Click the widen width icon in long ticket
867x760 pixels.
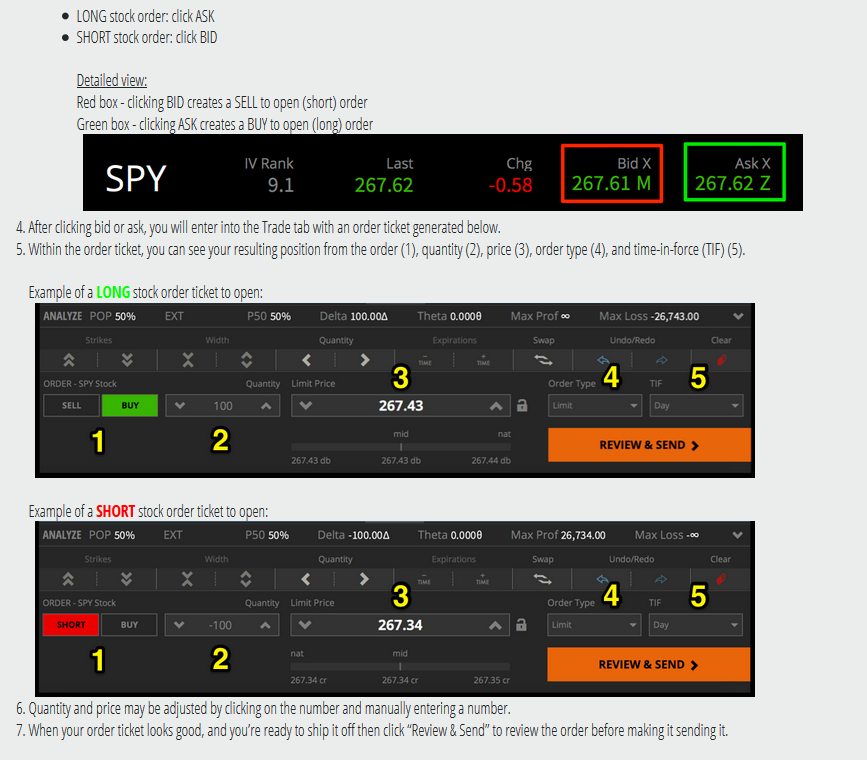(247, 361)
